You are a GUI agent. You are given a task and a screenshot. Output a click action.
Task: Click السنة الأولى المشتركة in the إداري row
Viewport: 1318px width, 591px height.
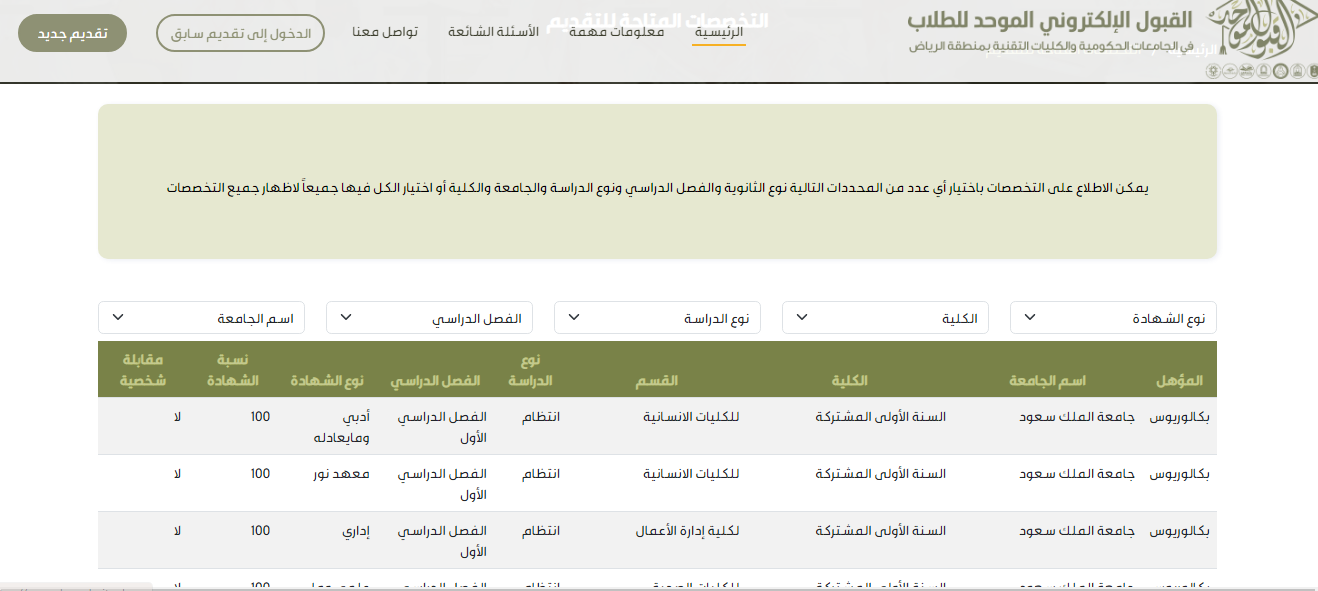tap(881, 531)
